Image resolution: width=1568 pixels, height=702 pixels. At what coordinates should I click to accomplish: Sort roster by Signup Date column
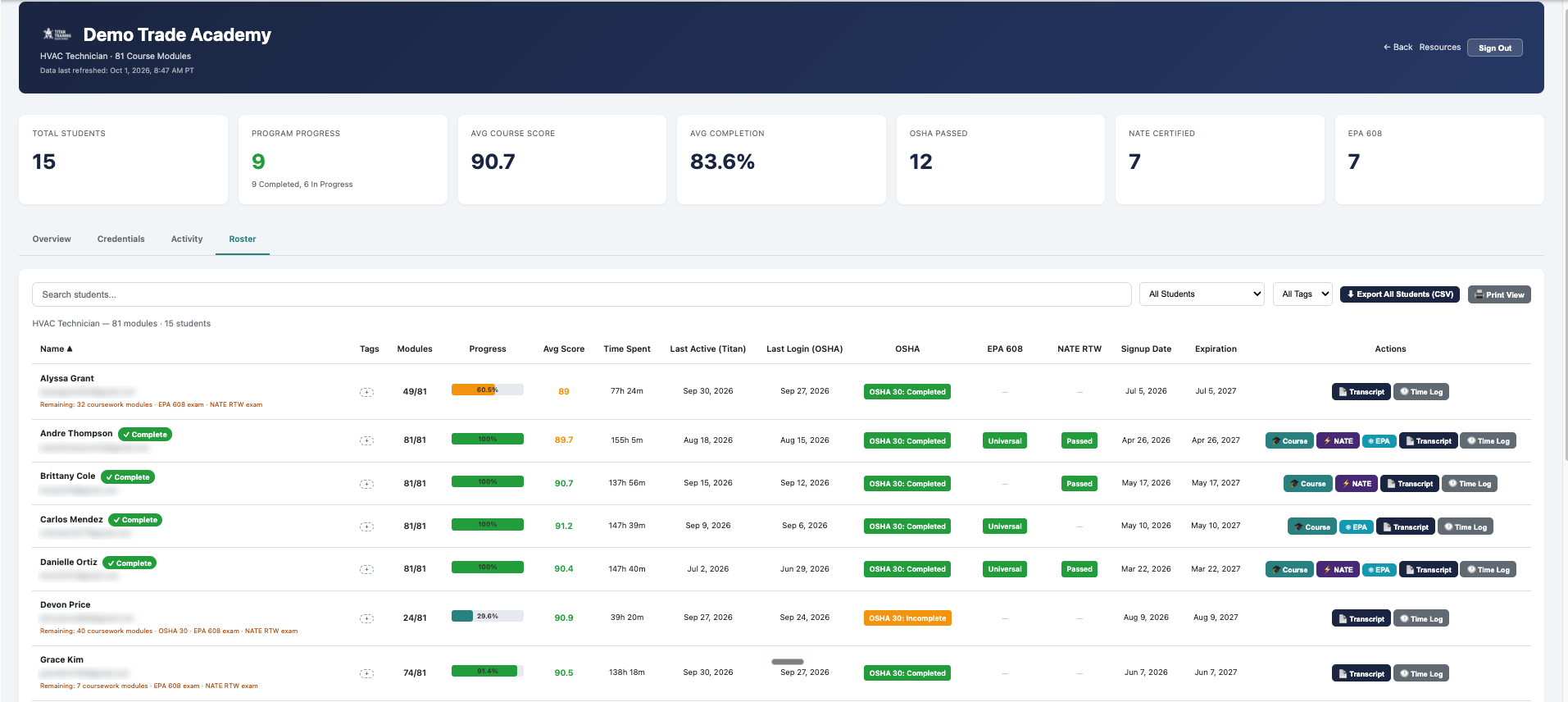coord(1146,349)
